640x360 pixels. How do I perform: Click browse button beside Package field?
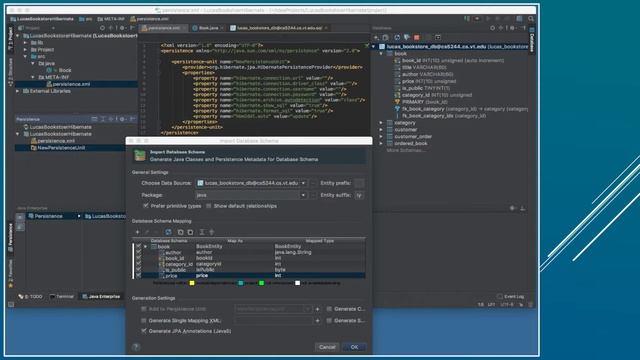pos(313,195)
